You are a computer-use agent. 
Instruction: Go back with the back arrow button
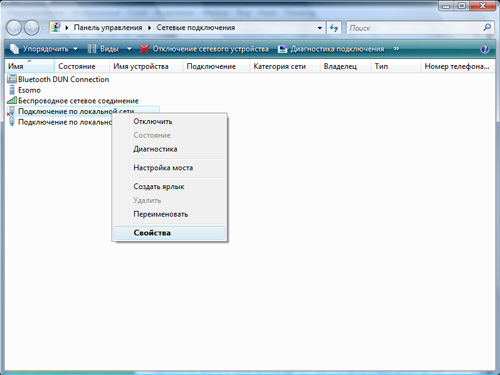point(14,28)
